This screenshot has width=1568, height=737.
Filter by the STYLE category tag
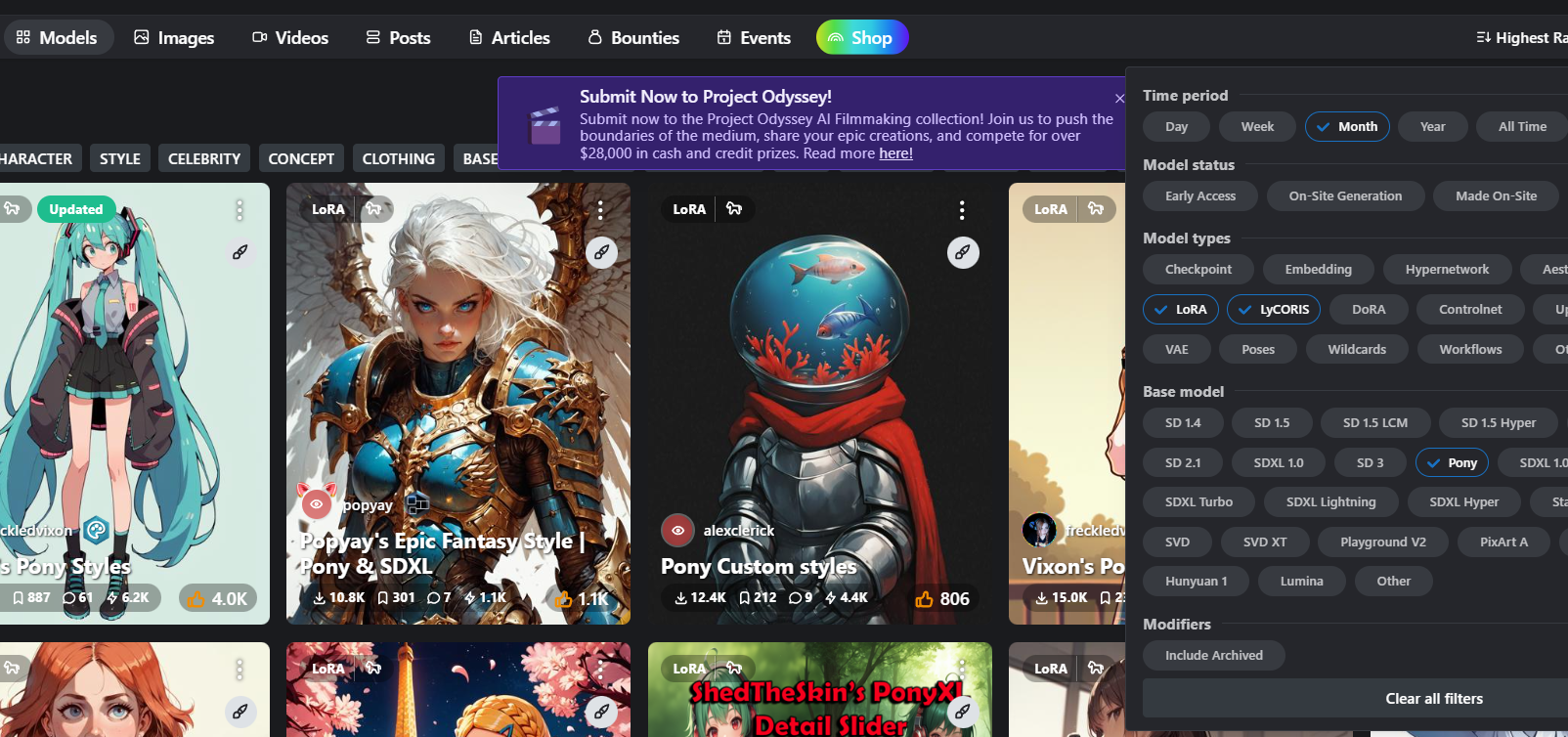click(x=120, y=158)
